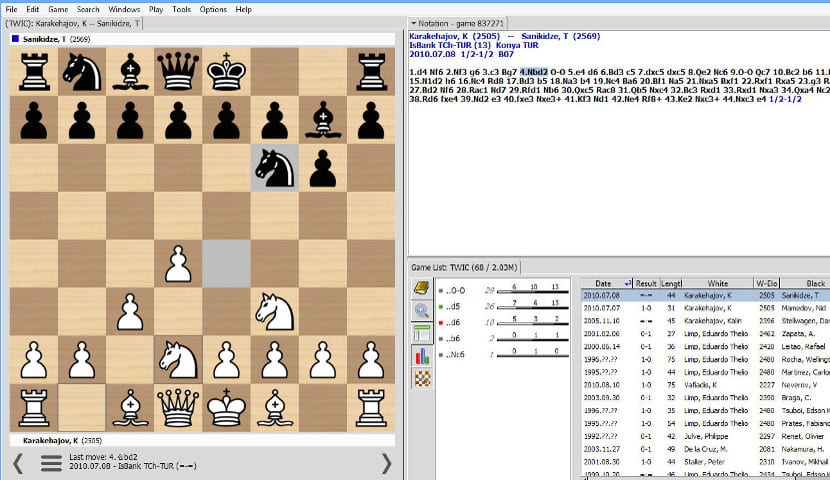
Task: Select the ..d5 move in tree statistics
Action: (x=452, y=306)
